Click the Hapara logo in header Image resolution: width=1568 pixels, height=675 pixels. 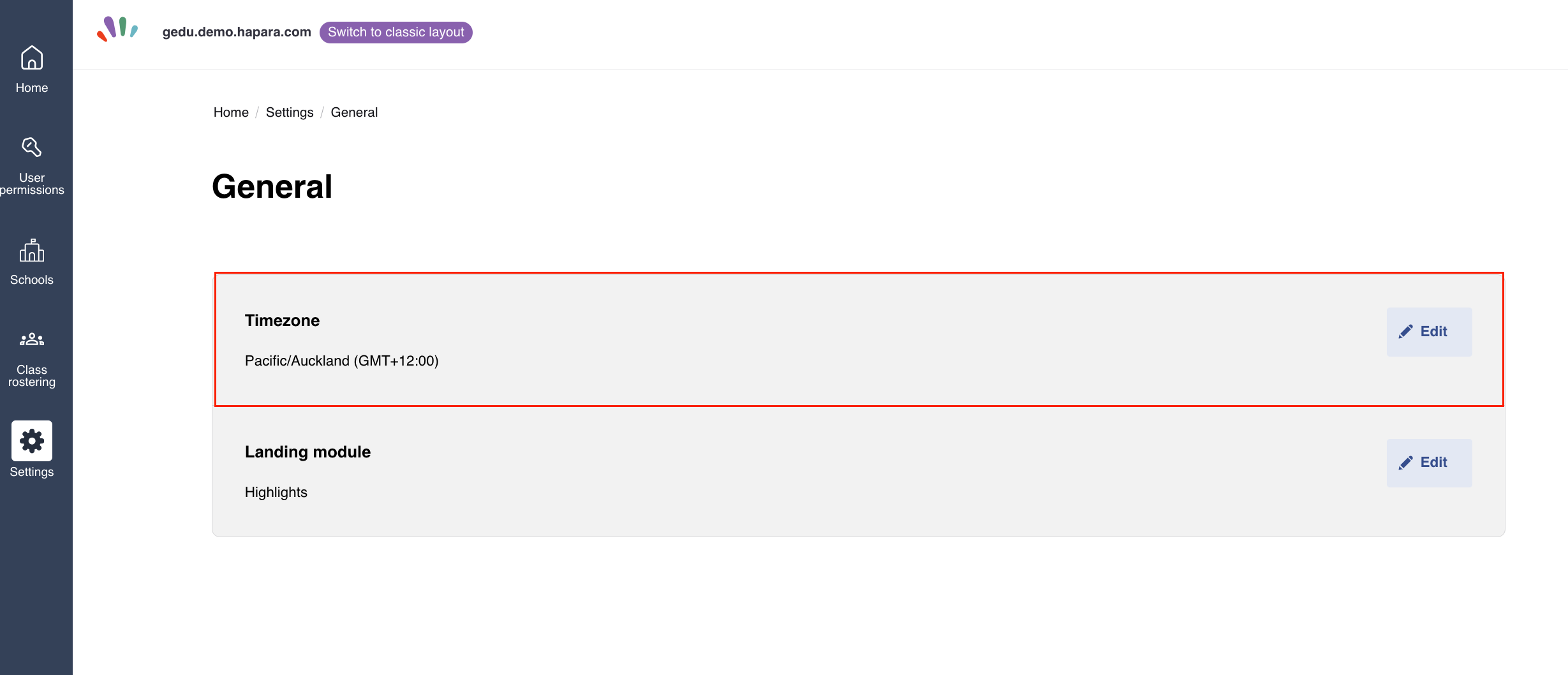[x=117, y=29]
